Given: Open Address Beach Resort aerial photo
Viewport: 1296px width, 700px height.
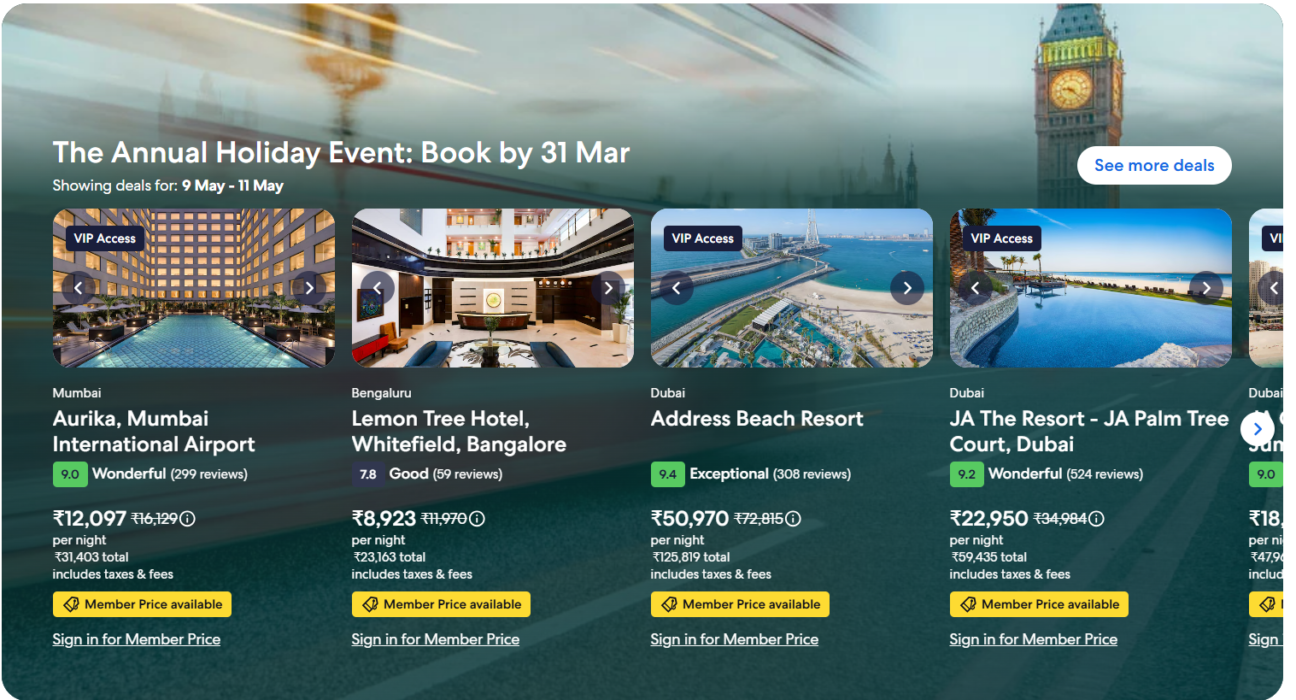Looking at the screenshot, I should [791, 320].
